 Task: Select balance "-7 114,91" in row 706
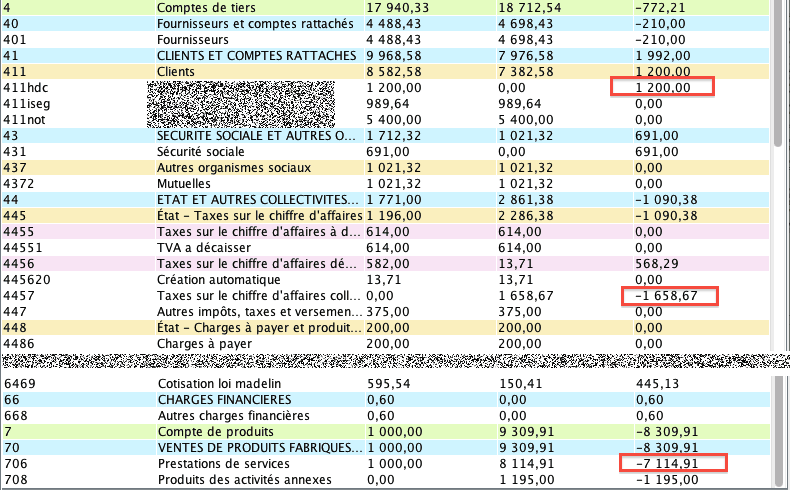coord(667,464)
